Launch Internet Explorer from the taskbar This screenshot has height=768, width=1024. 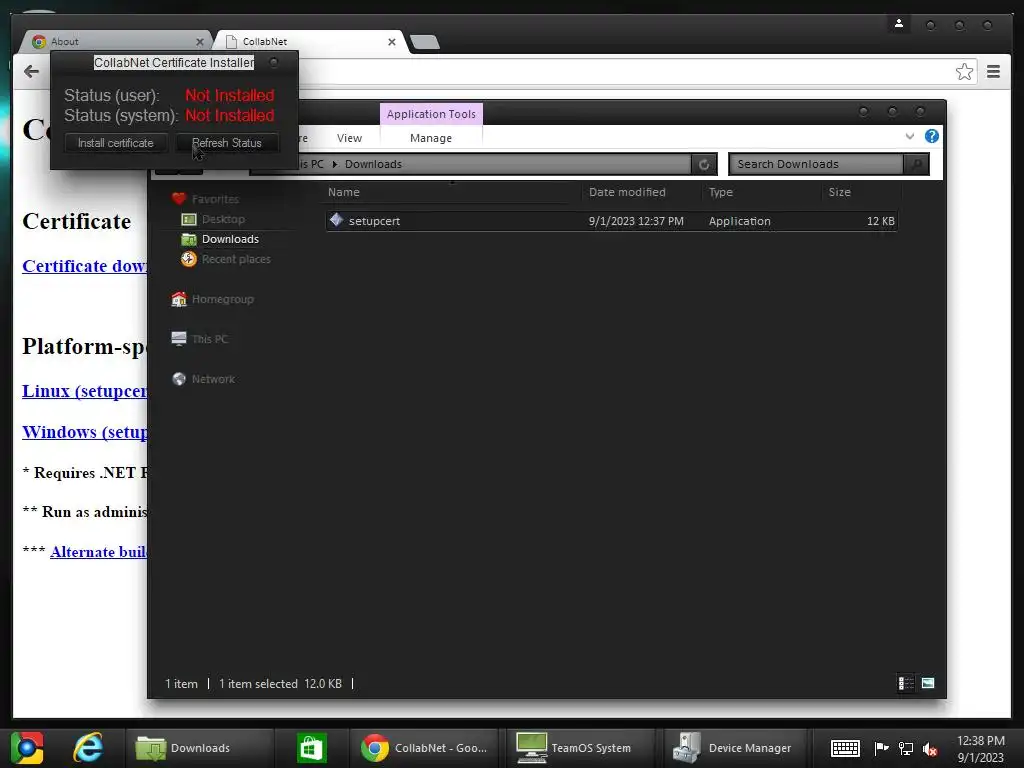[x=88, y=748]
